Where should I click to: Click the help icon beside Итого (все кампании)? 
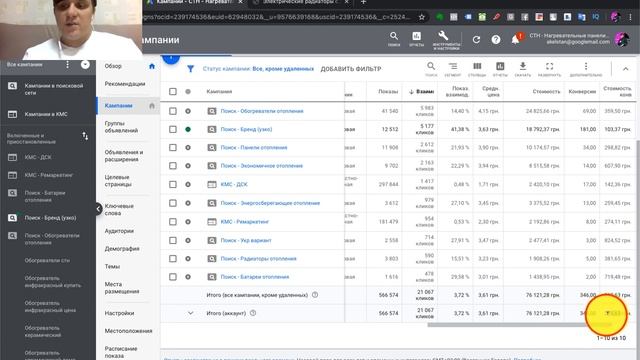tap(315, 295)
